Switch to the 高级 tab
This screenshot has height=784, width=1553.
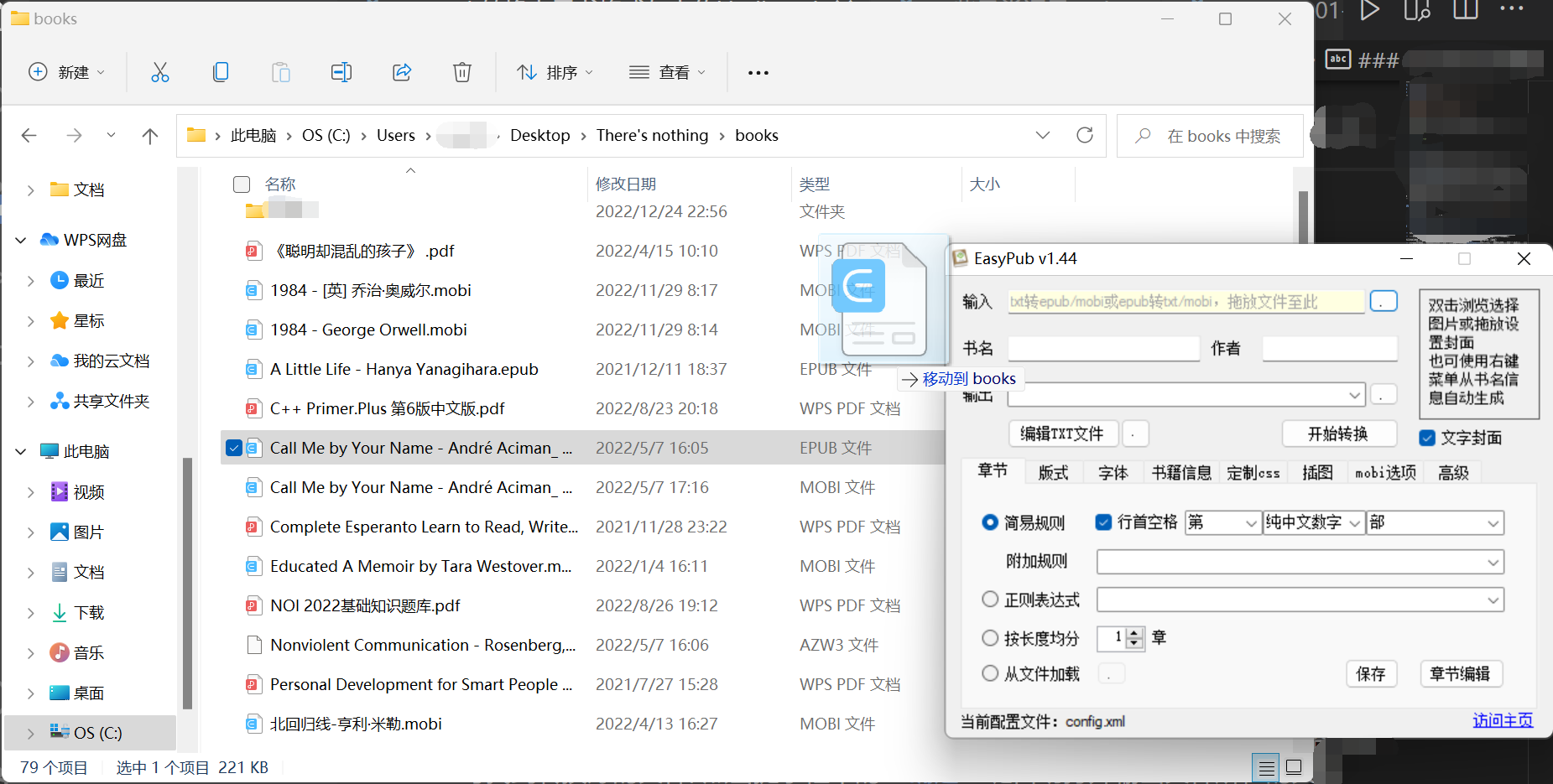click(x=1453, y=473)
